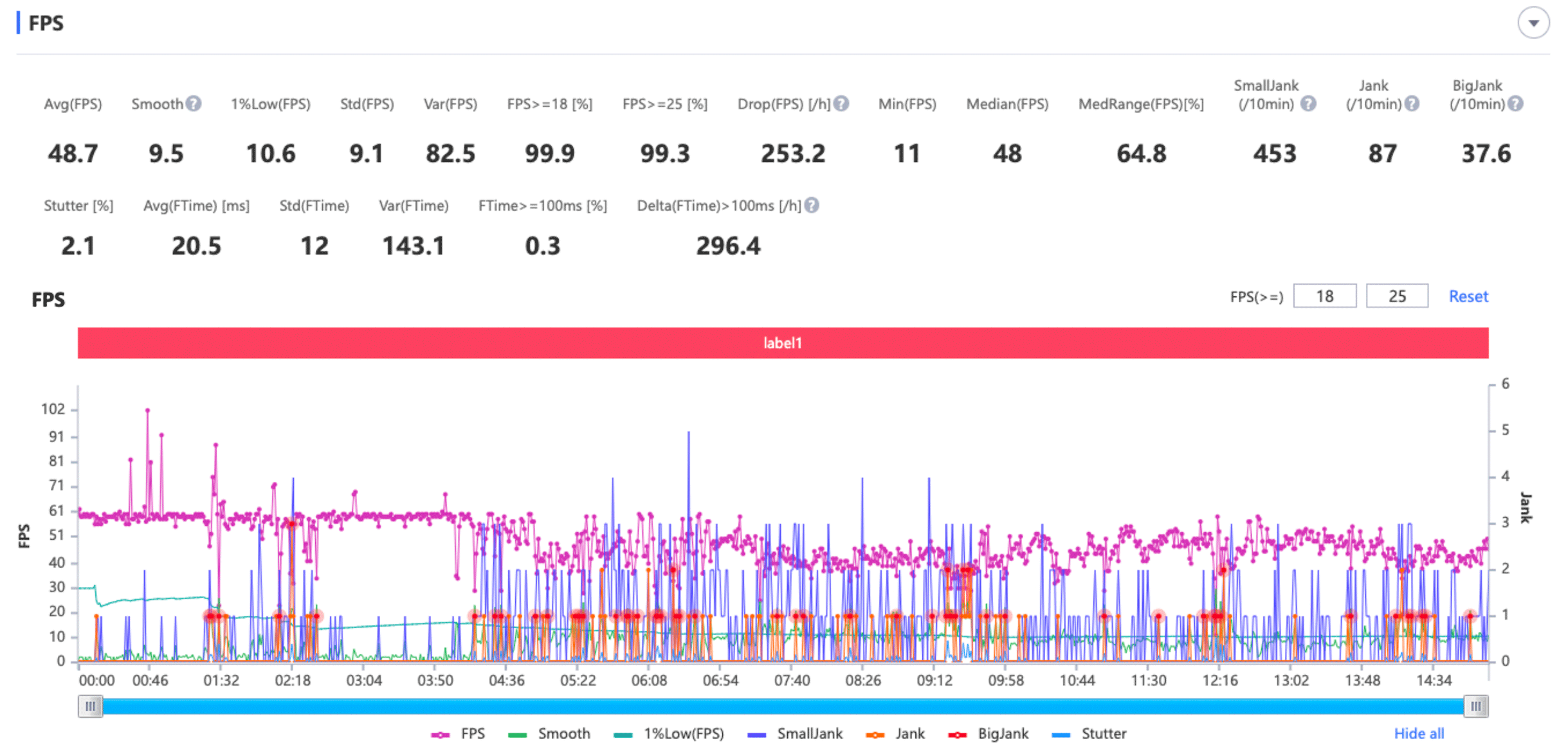Click the FPS threshold field showing 18

coord(1324,296)
